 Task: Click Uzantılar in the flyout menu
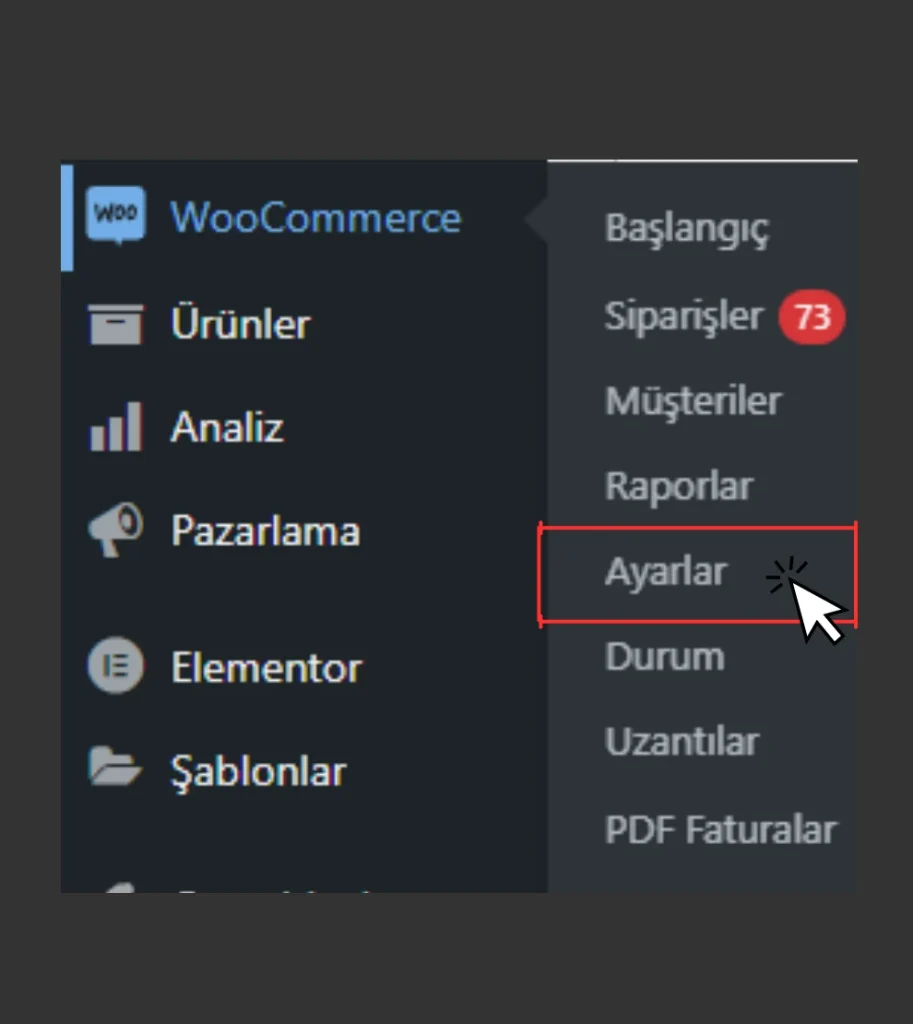click(x=683, y=742)
